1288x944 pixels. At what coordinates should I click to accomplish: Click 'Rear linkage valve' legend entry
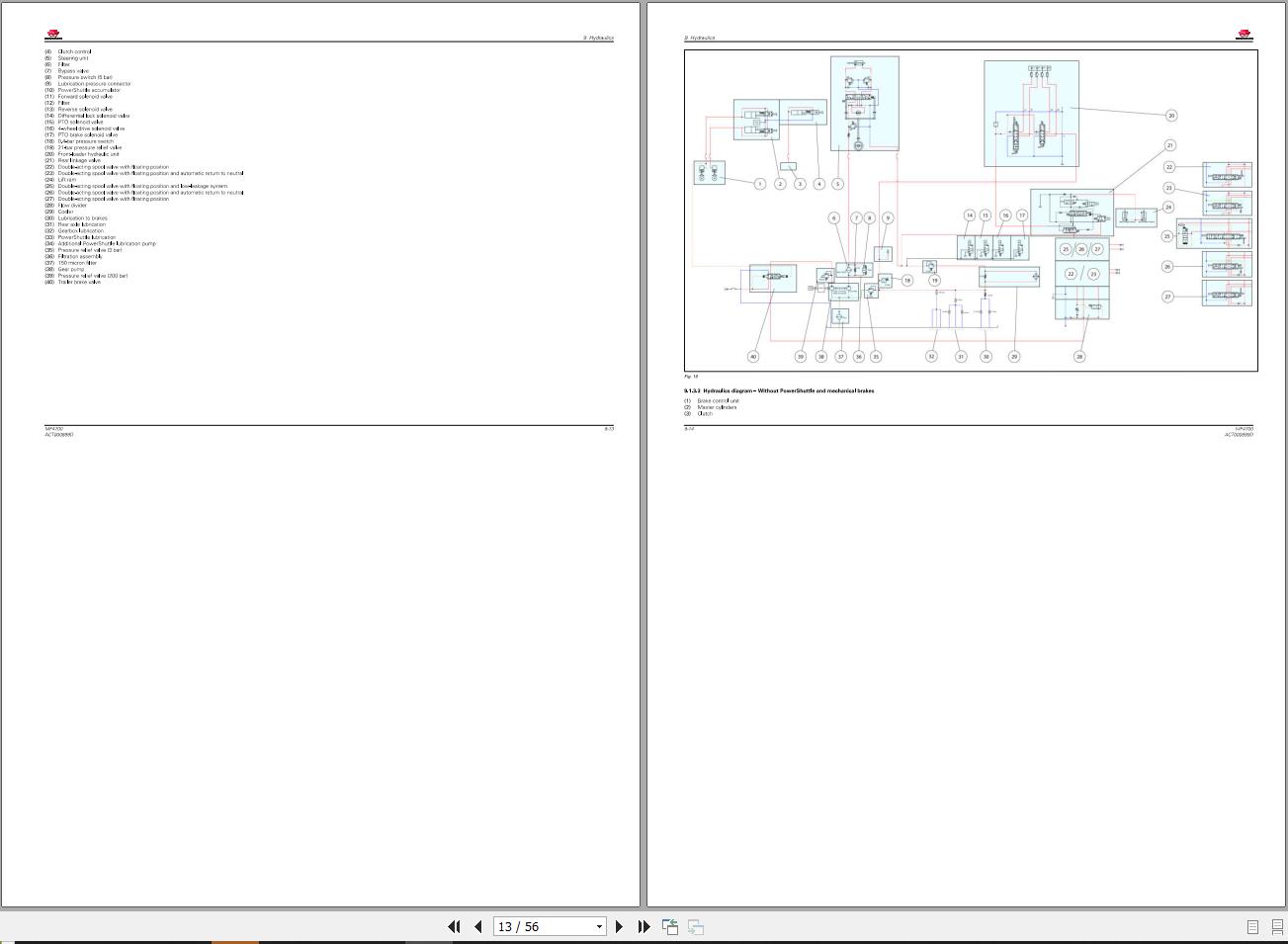(x=79, y=160)
